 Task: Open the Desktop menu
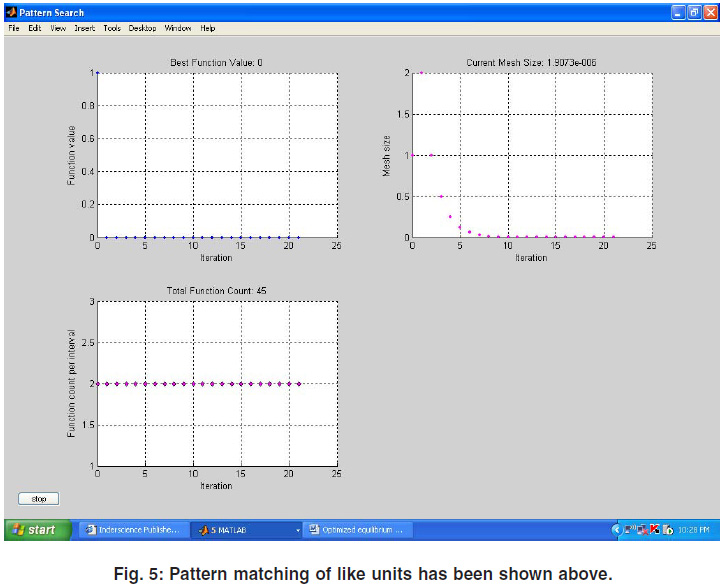142,28
